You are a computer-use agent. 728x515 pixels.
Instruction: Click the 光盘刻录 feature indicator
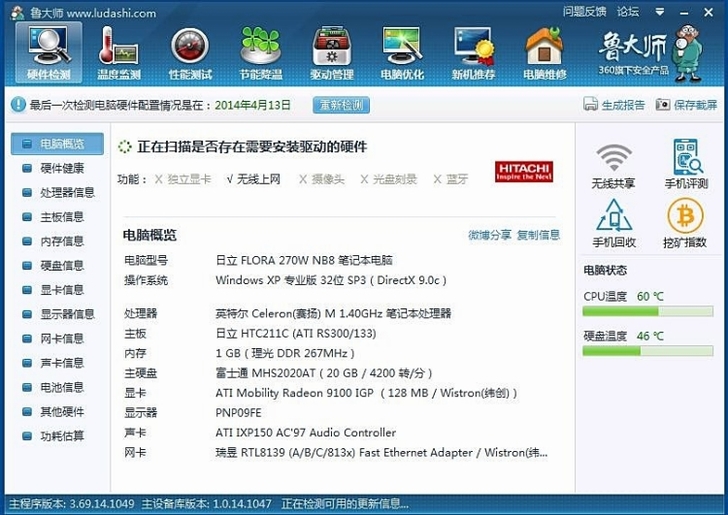click(389, 179)
